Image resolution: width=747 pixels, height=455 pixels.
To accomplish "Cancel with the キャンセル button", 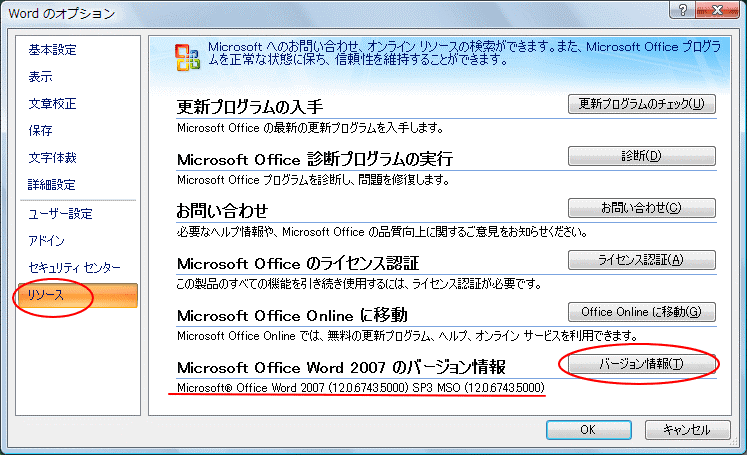I will click(685, 429).
